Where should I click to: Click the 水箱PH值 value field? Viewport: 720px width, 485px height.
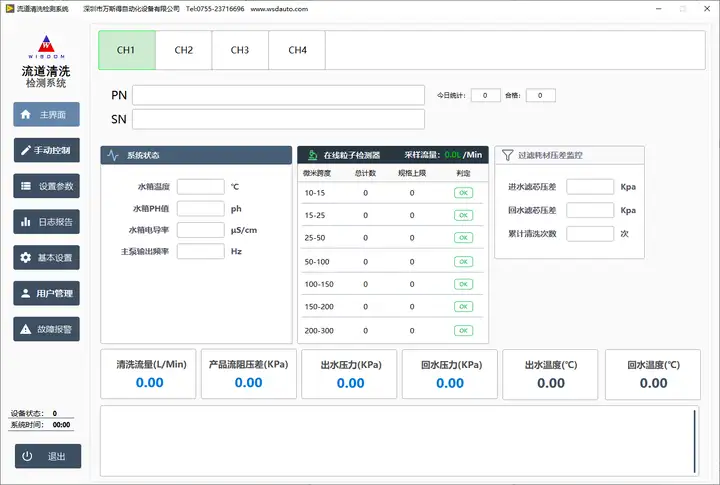click(x=201, y=209)
